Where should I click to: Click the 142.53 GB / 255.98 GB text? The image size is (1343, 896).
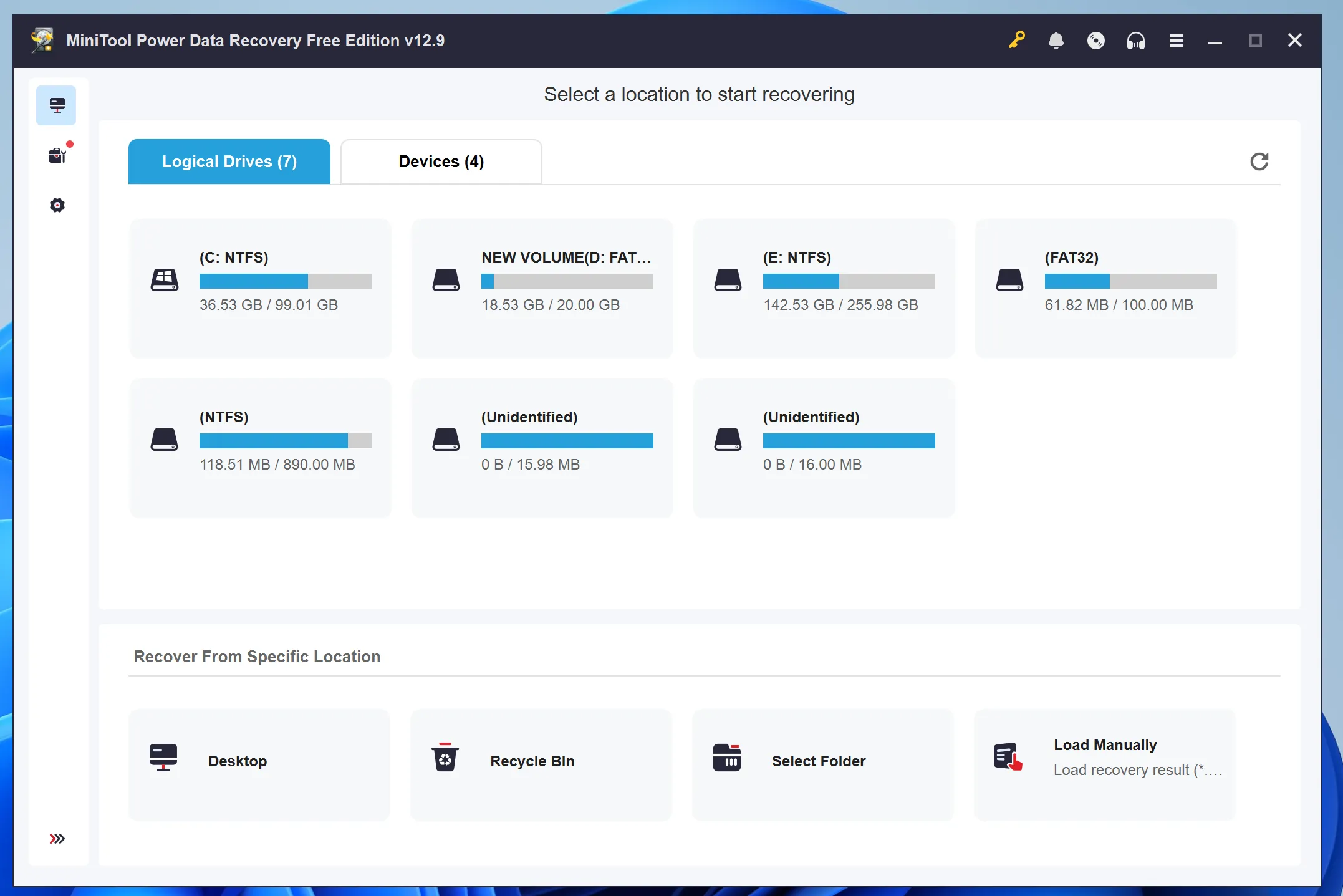[840, 305]
